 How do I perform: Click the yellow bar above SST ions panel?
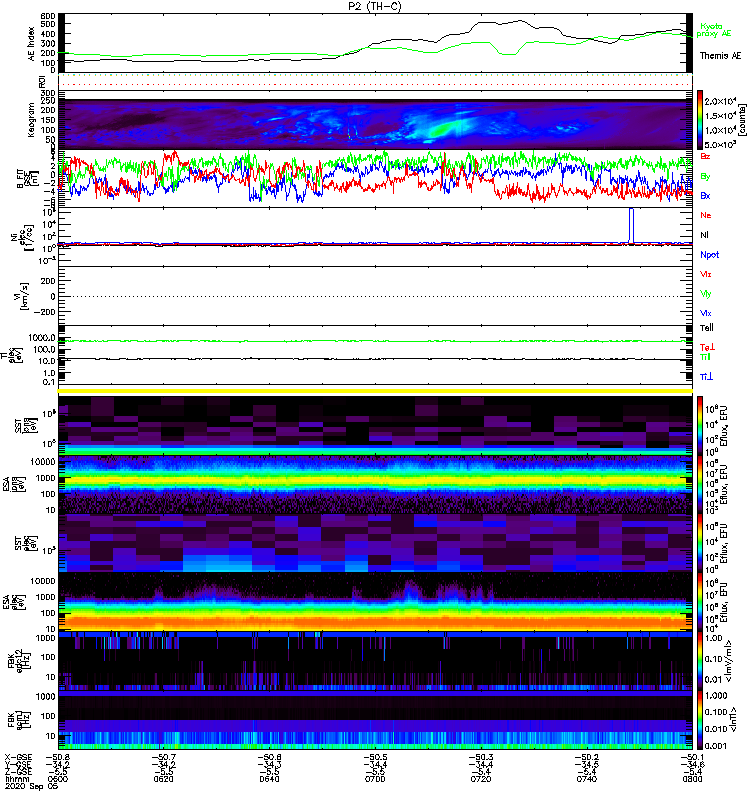[x=375, y=391]
